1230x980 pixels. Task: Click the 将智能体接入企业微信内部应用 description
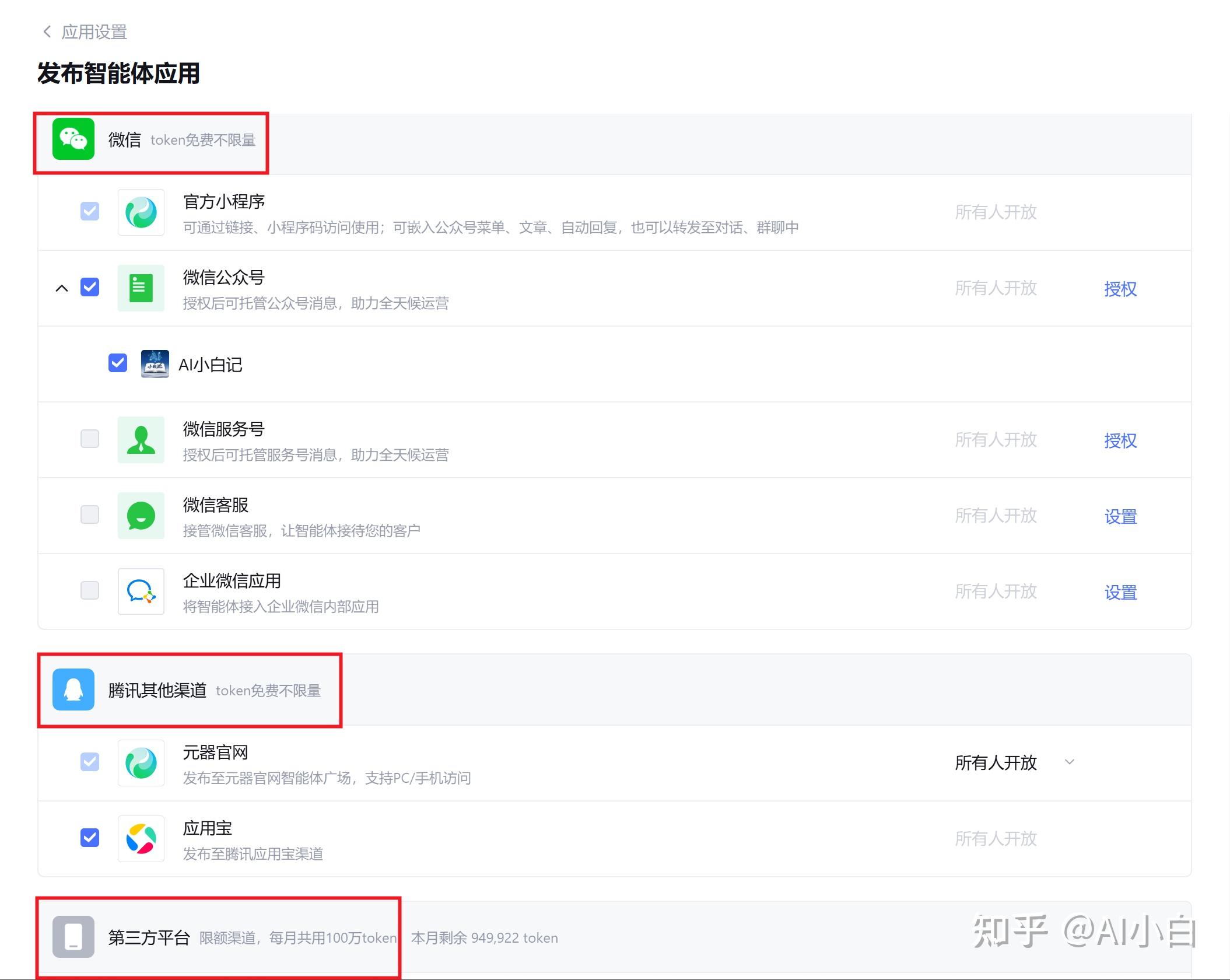tap(281, 607)
